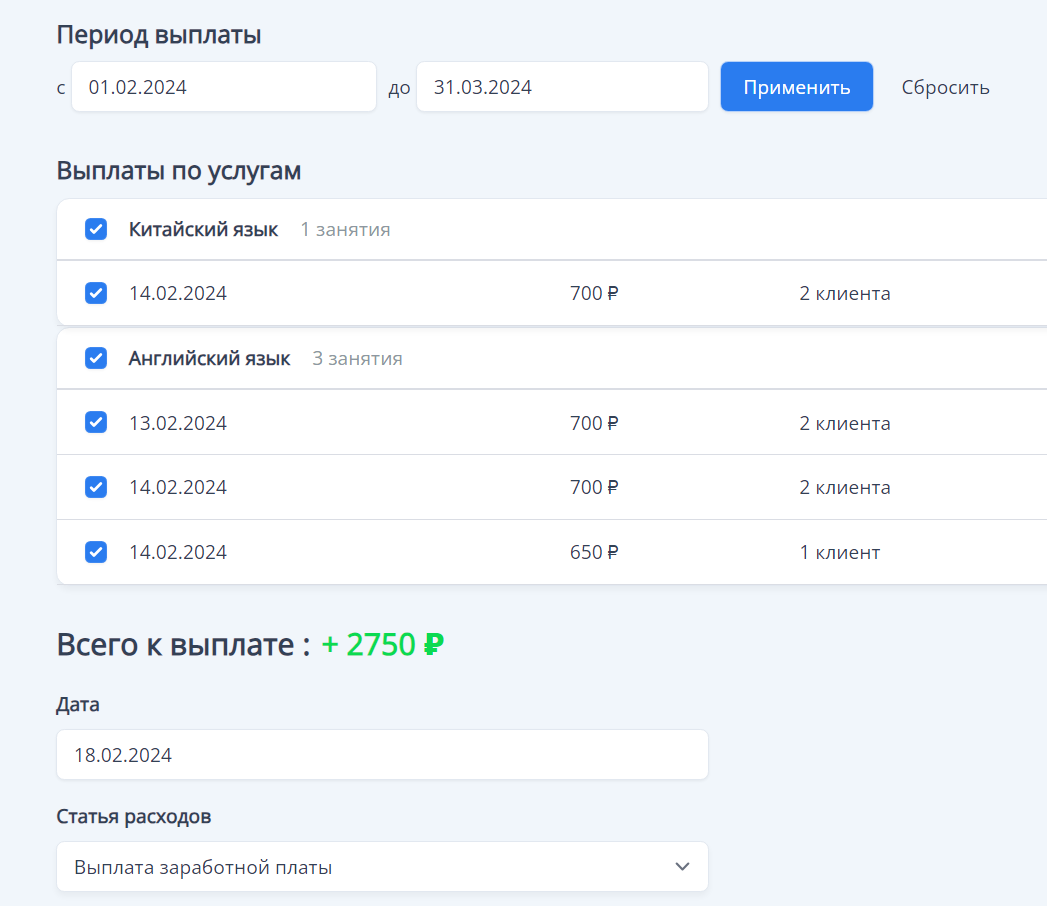
Task: Select the end date field showing 31.03.2024
Action: pos(562,87)
